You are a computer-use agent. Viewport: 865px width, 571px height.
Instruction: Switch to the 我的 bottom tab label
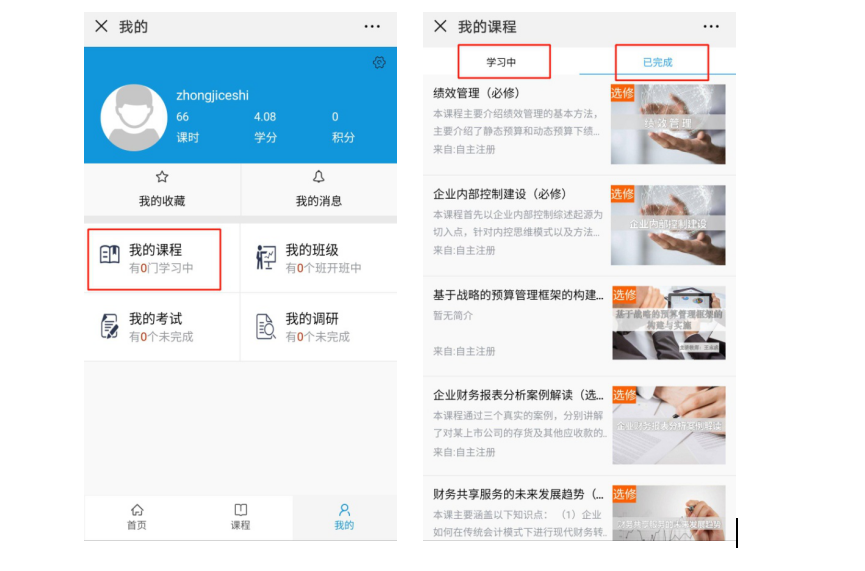344,525
